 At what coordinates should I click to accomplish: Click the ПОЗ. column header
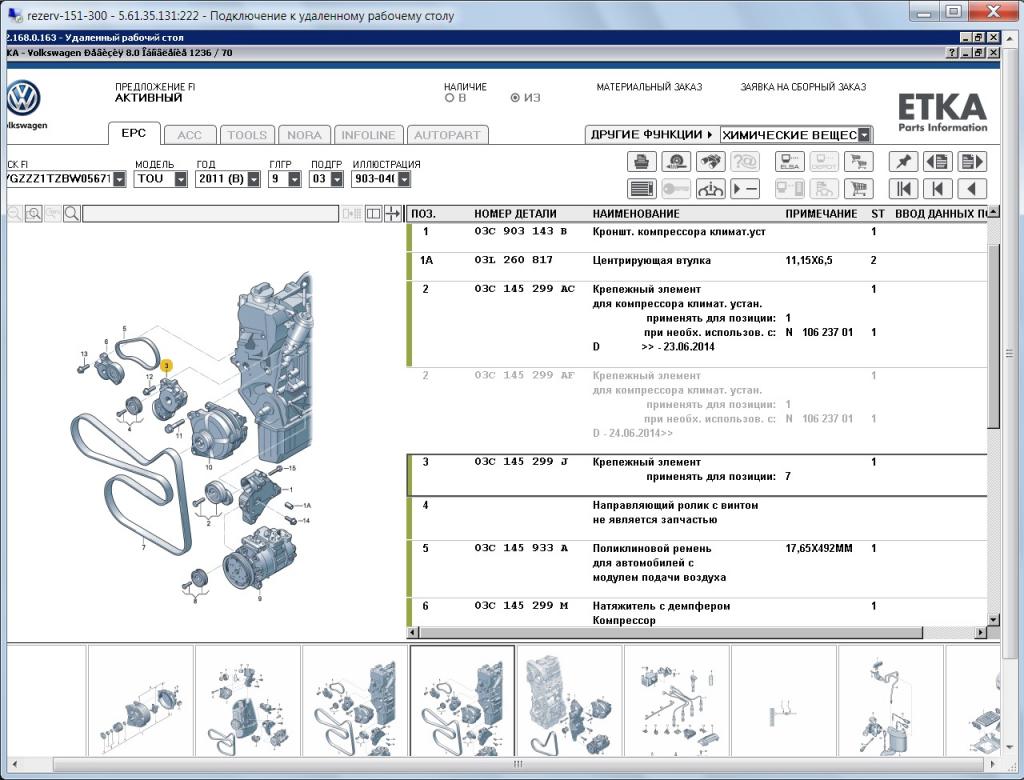click(423, 214)
